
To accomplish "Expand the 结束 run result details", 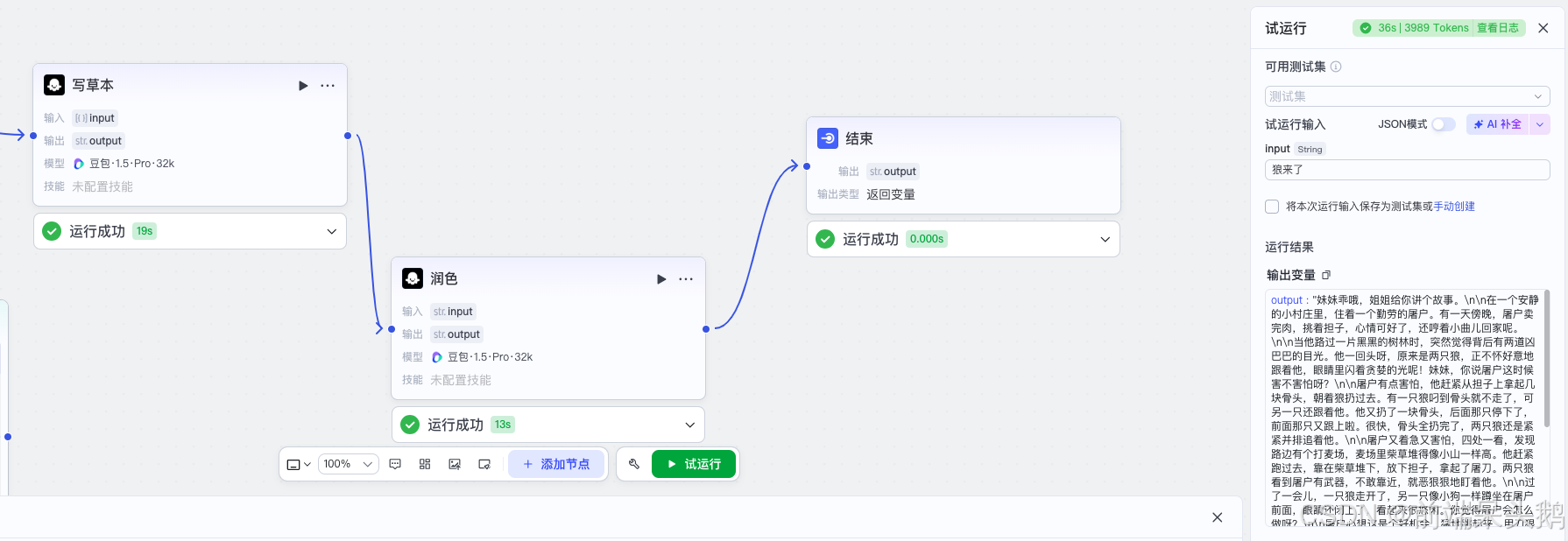I will click(x=1105, y=239).
